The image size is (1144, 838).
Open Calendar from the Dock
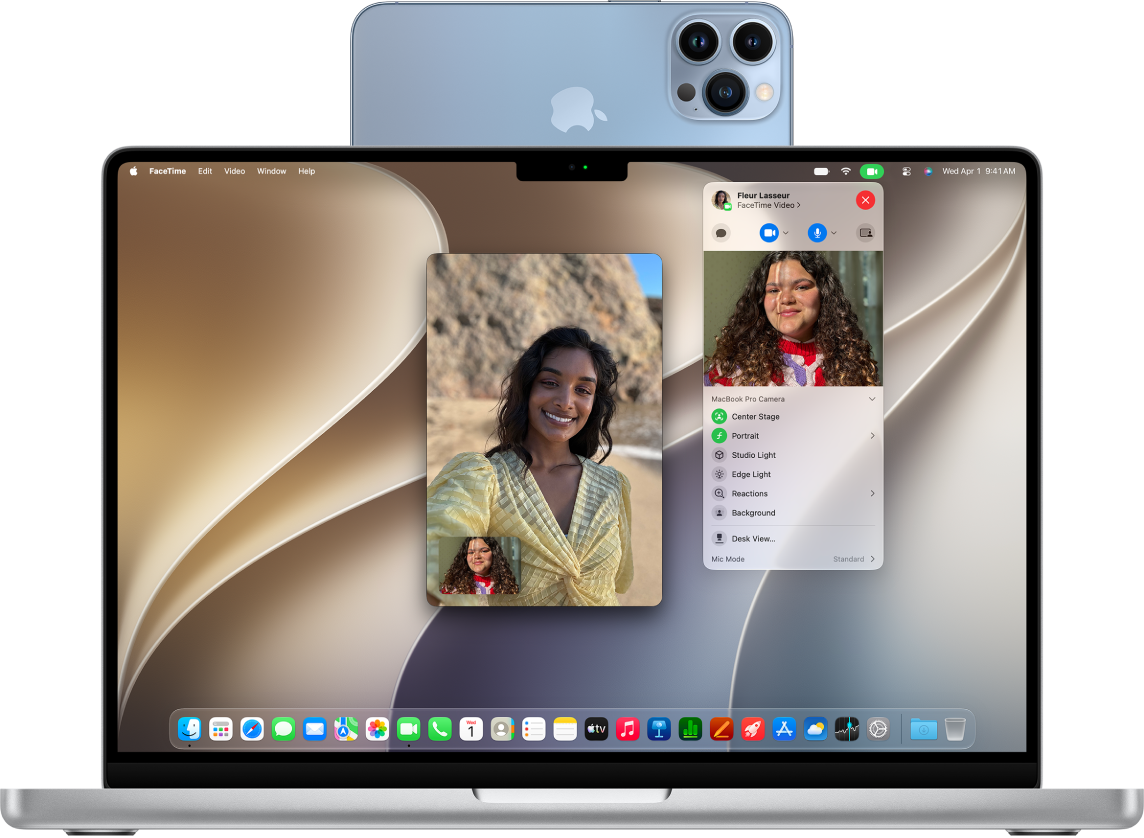point(471,729)
